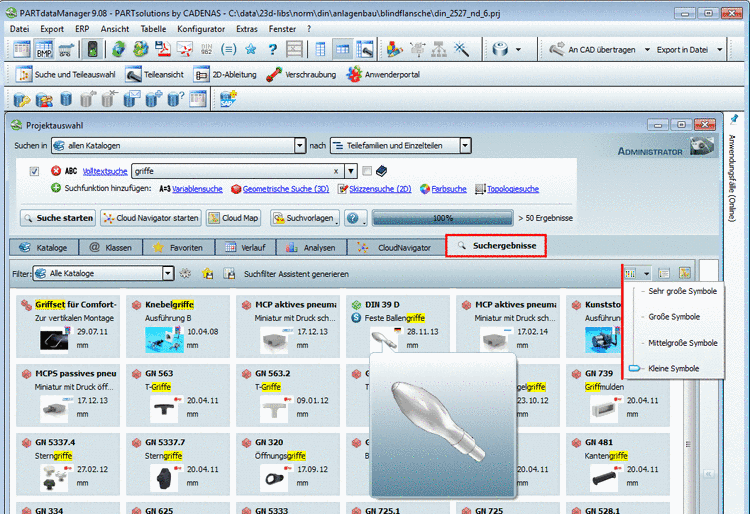This screenshot has width=750, height=514.
Task: Remove search term with red X icon
Action: 56,171
